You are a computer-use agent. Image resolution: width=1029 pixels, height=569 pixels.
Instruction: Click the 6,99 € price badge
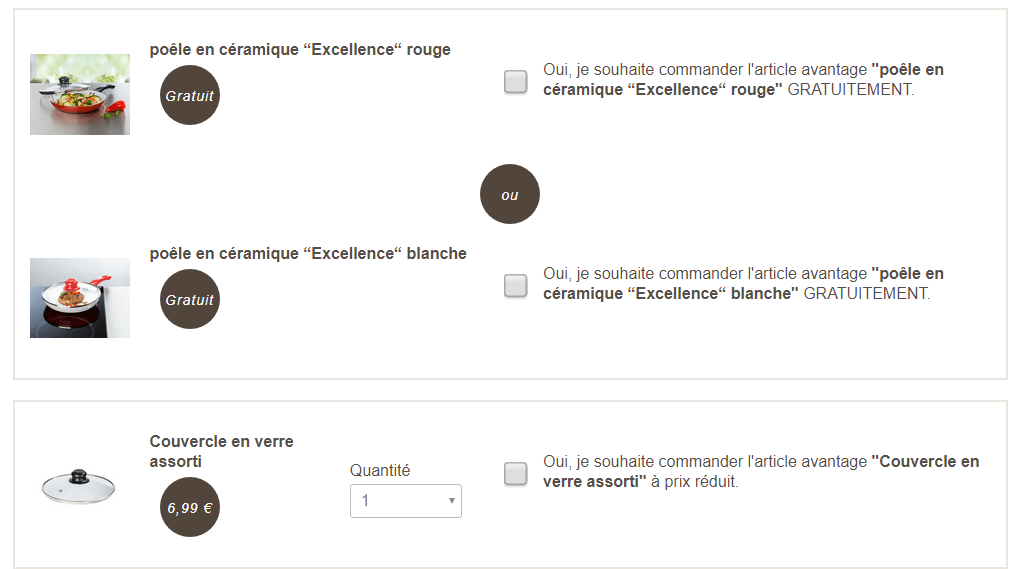coord(190,507)
